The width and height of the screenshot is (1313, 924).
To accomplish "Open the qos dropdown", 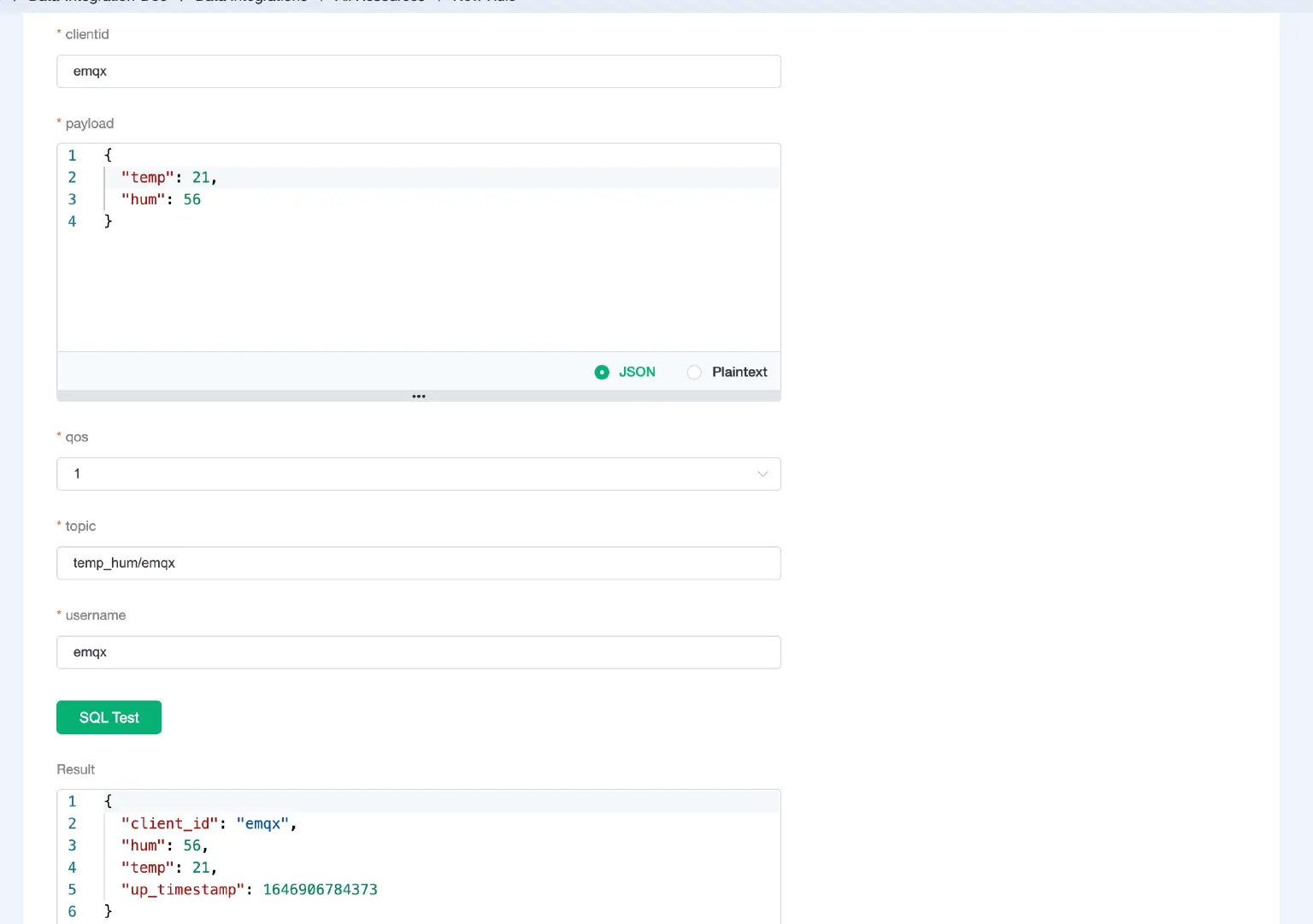I will (x=418, y=474).
